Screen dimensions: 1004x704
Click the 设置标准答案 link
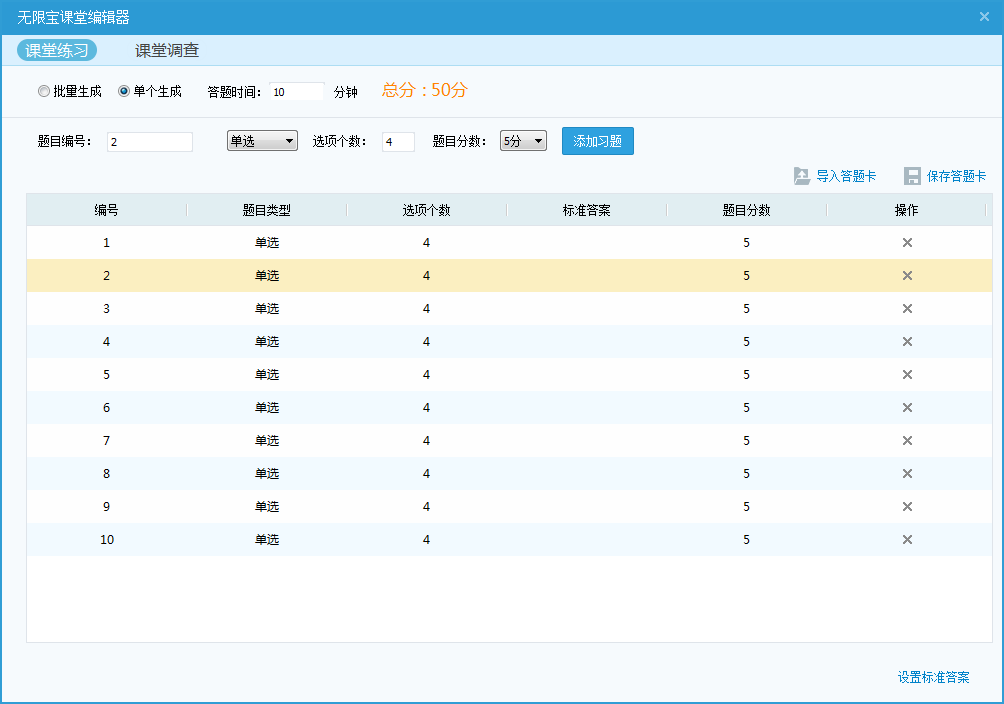click(x=933, y=678)
